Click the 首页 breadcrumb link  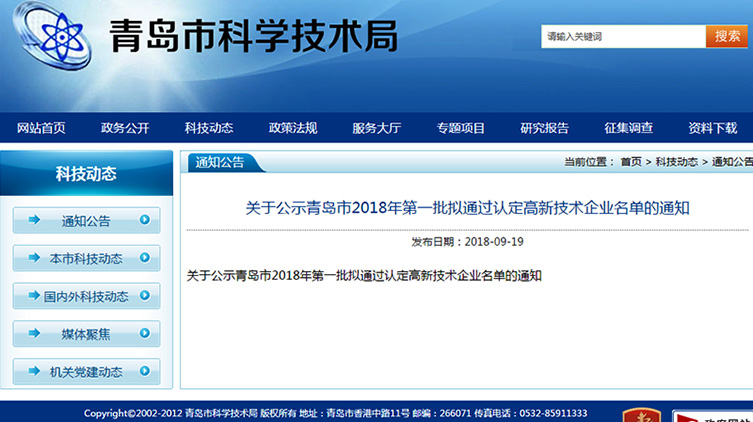click(x=631, y=162)
